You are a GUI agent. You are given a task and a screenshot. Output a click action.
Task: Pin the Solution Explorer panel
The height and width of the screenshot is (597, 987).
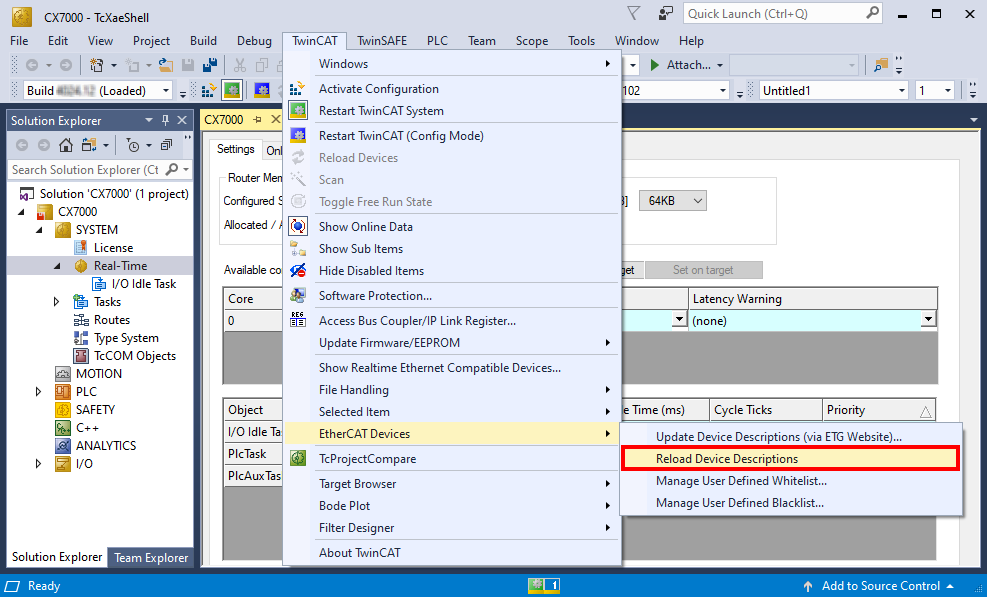coord(166,120)
